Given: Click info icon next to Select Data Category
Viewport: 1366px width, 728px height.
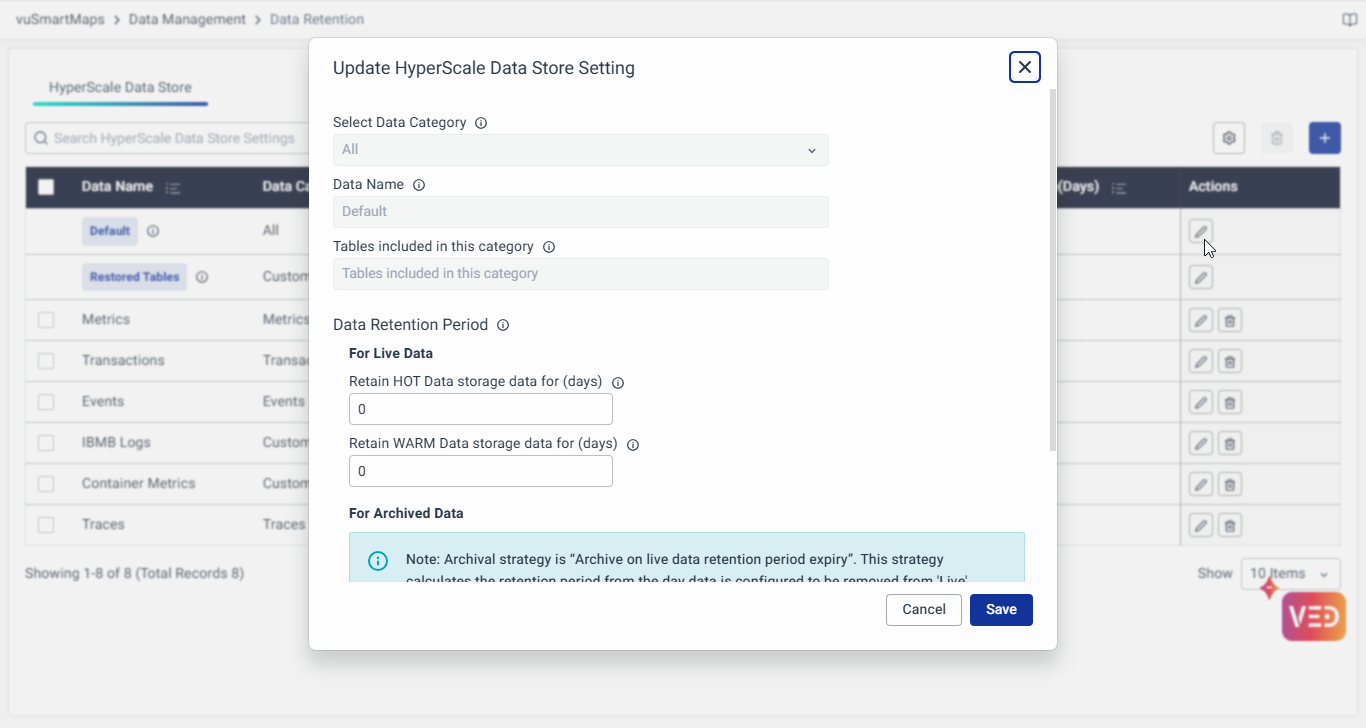Looking at the screenshot, I should click(x=481, y=123).
